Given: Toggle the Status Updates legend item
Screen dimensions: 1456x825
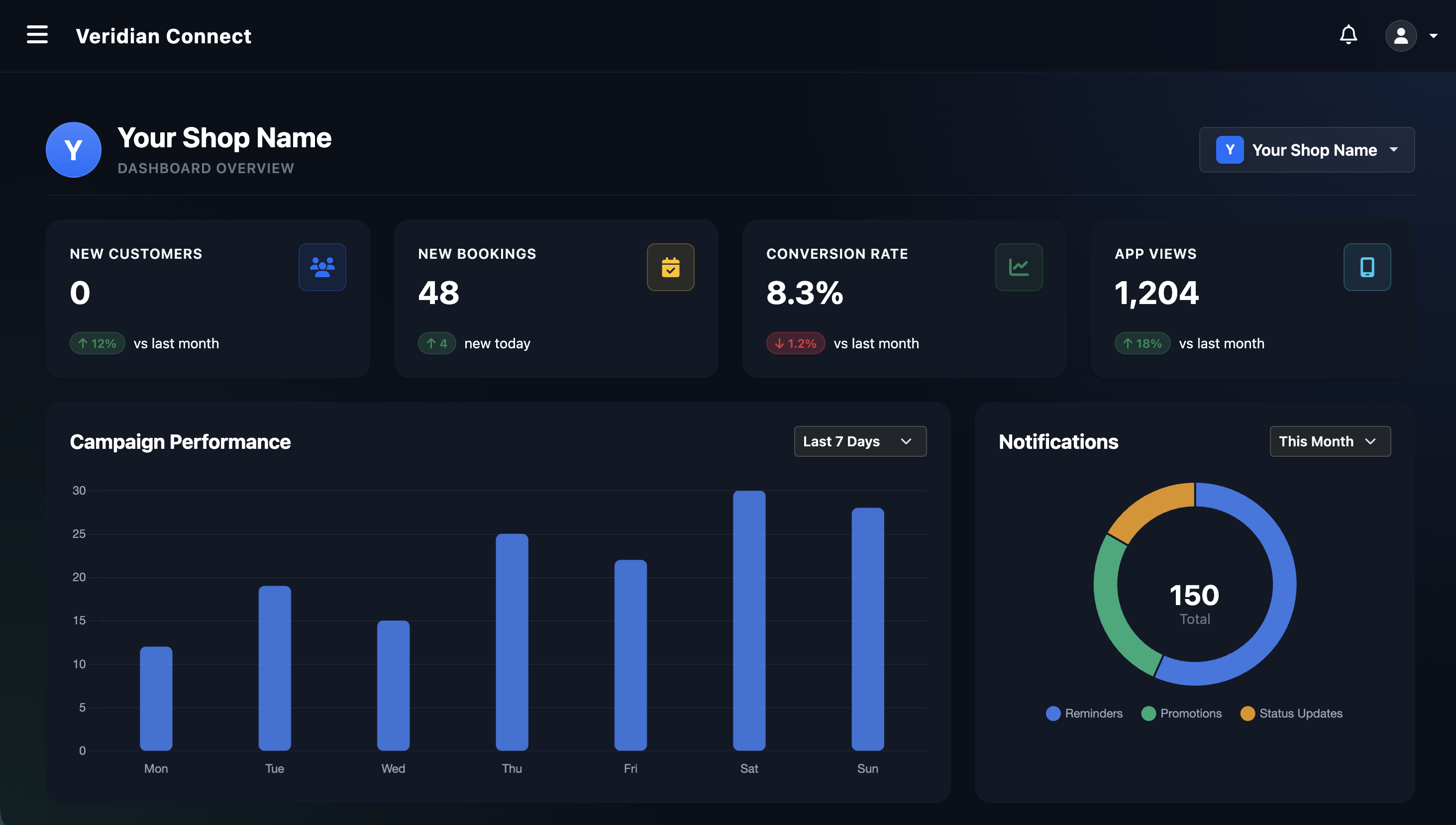Looking at the screenshot, I should tap(1291, 713).
